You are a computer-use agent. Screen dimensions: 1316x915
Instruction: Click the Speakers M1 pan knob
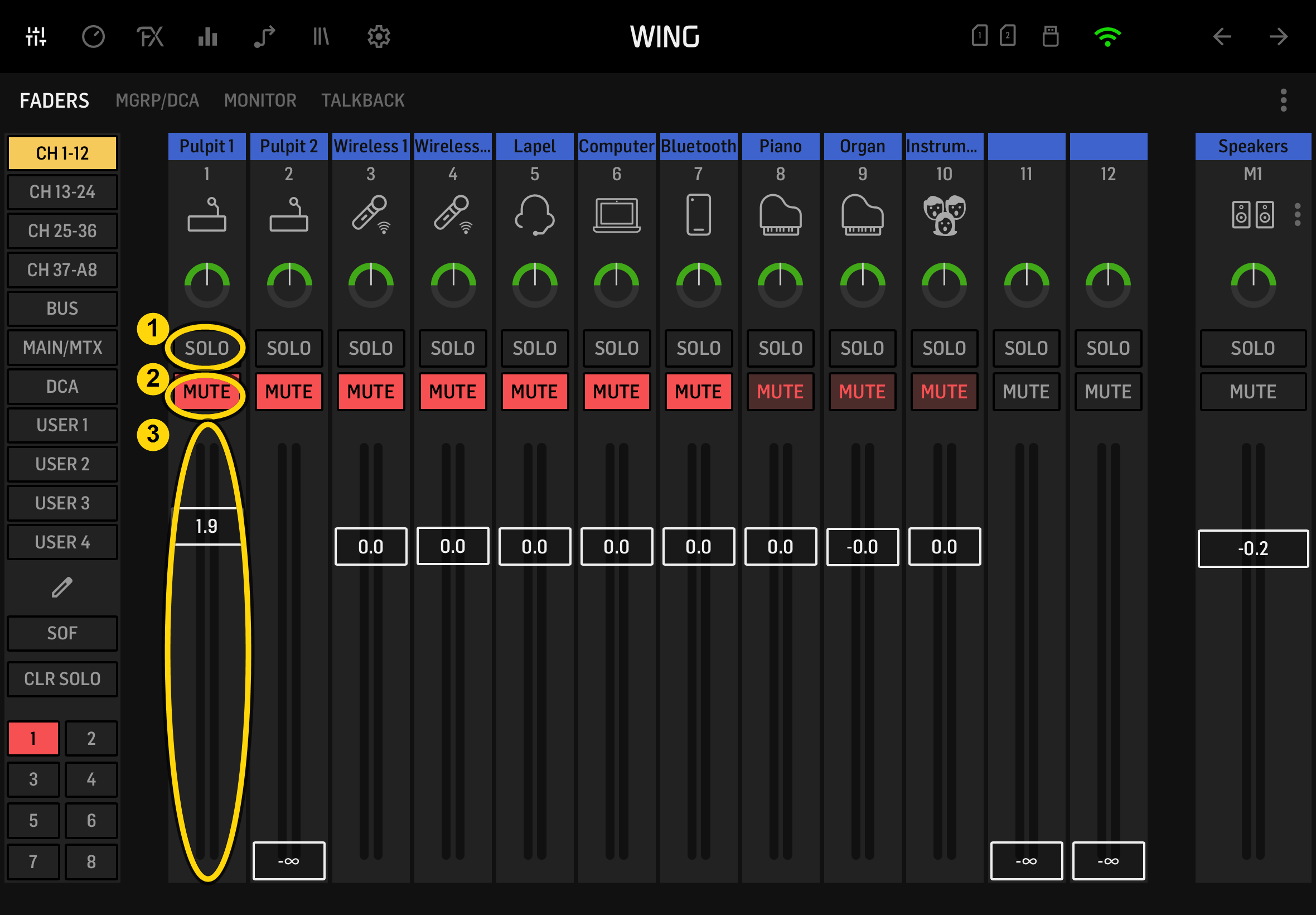coord(1253,285)
